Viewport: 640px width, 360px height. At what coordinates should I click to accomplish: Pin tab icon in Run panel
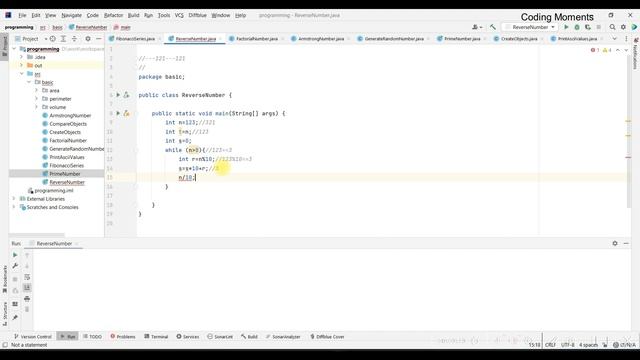[x=15, y=318]
